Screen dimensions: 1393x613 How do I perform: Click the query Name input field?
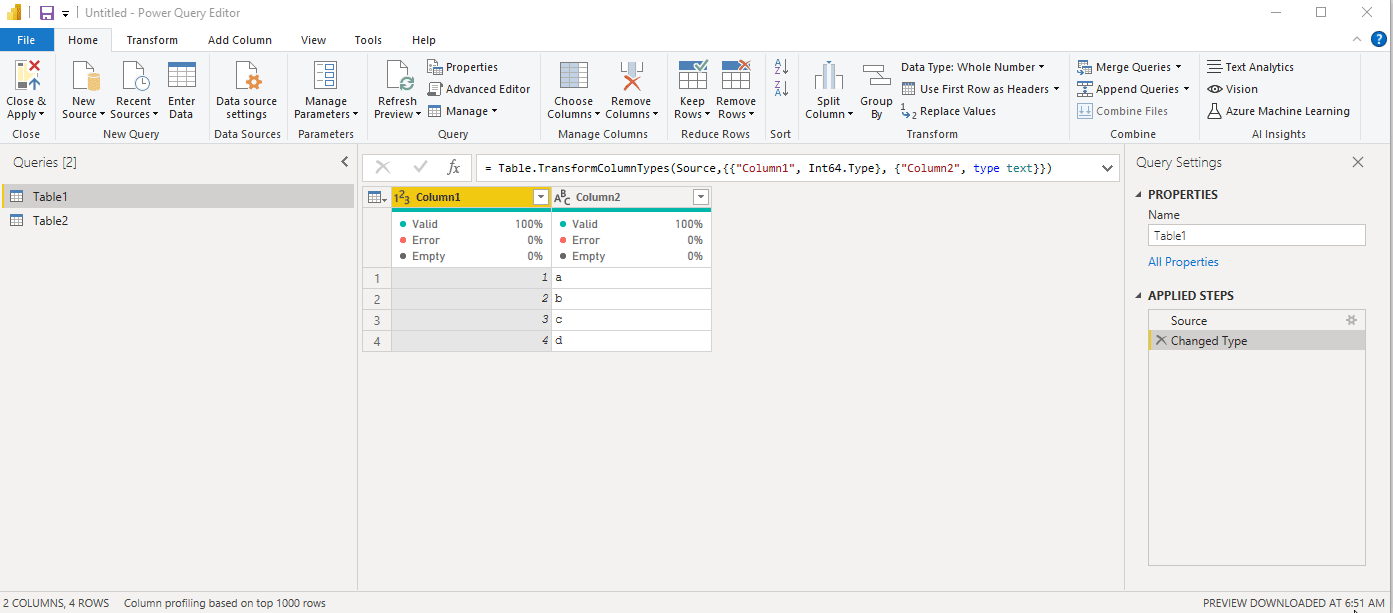[x=1257, y=235]
